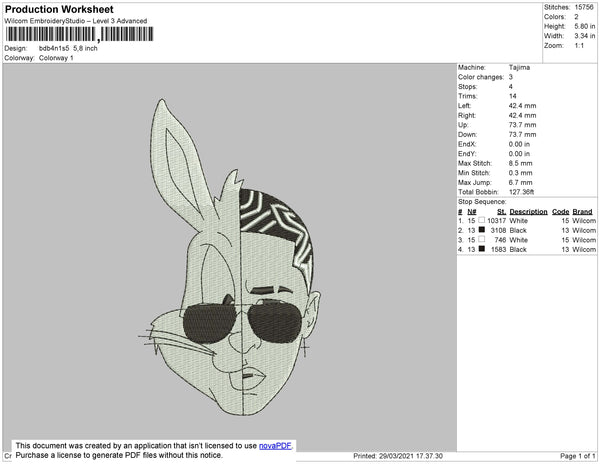The image size is (600, 464).
Task: Click the Left value '42.4 mm'
Action: 522,106
